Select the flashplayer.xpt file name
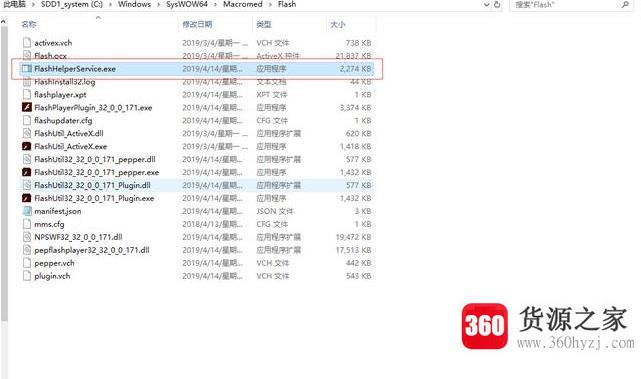Screen dimensions: 641x379 (60, 94)
